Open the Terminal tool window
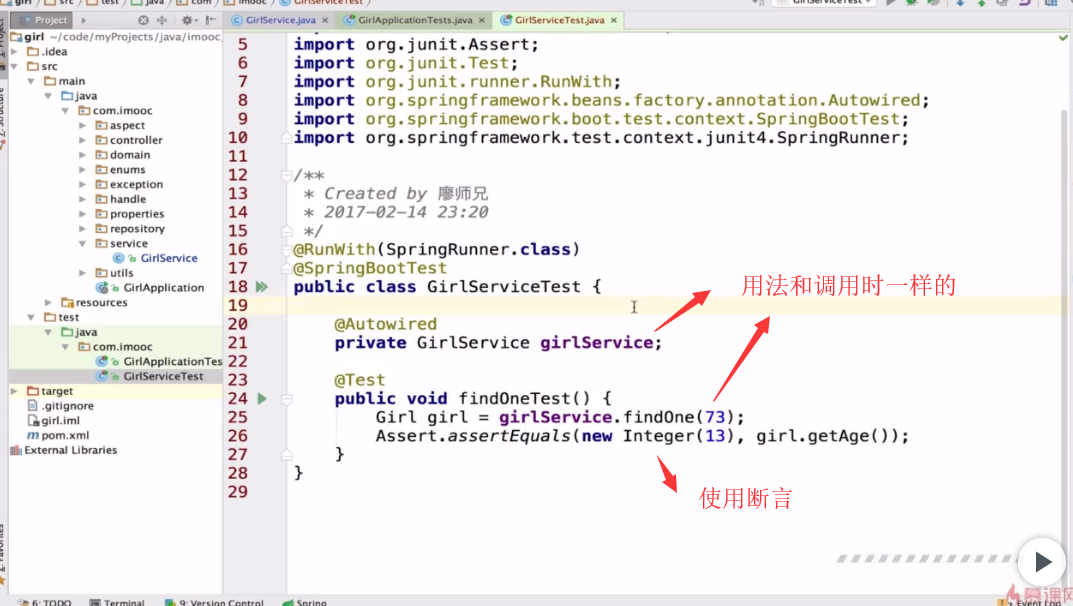 [x=118, y=602]
